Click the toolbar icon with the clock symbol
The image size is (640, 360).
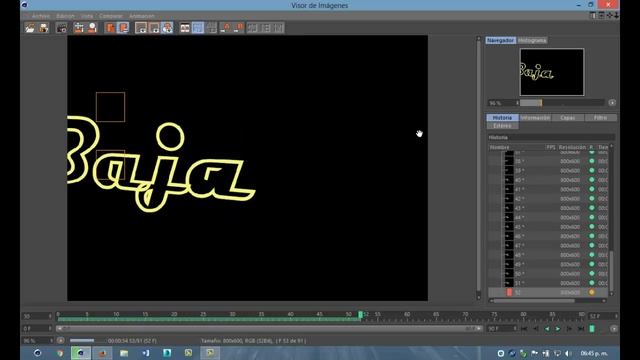point(92,28)
